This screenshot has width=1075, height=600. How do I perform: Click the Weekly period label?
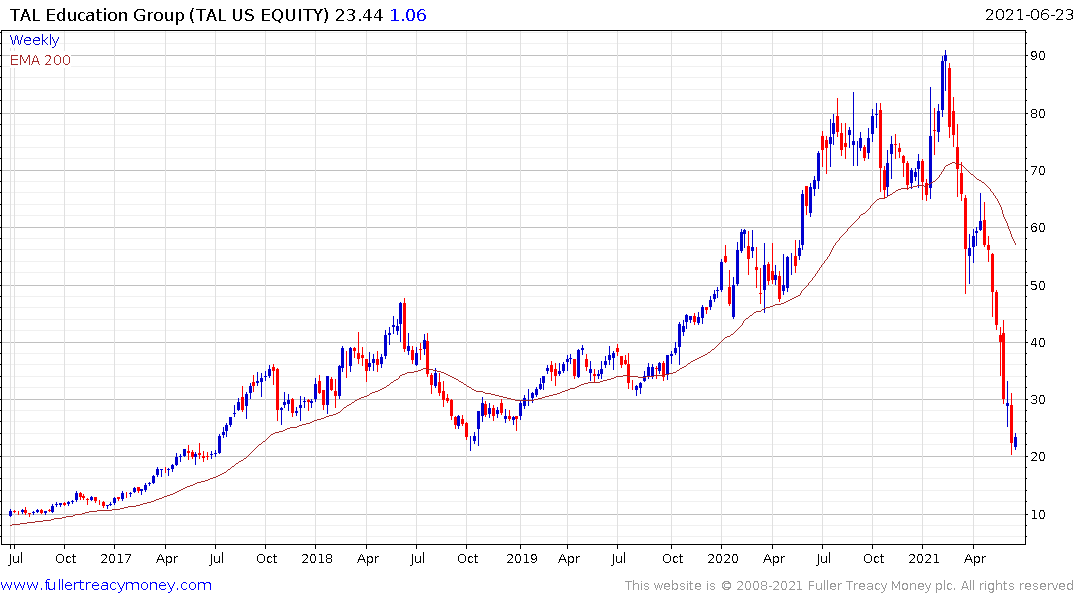pos(34,40)
